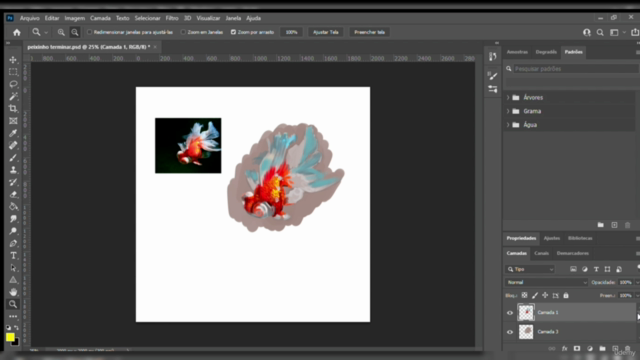Image resolution: width=640 pixels, height=360 pixels.
Task: Click the Home icon in options bar
Action: (x=17, y=32)
